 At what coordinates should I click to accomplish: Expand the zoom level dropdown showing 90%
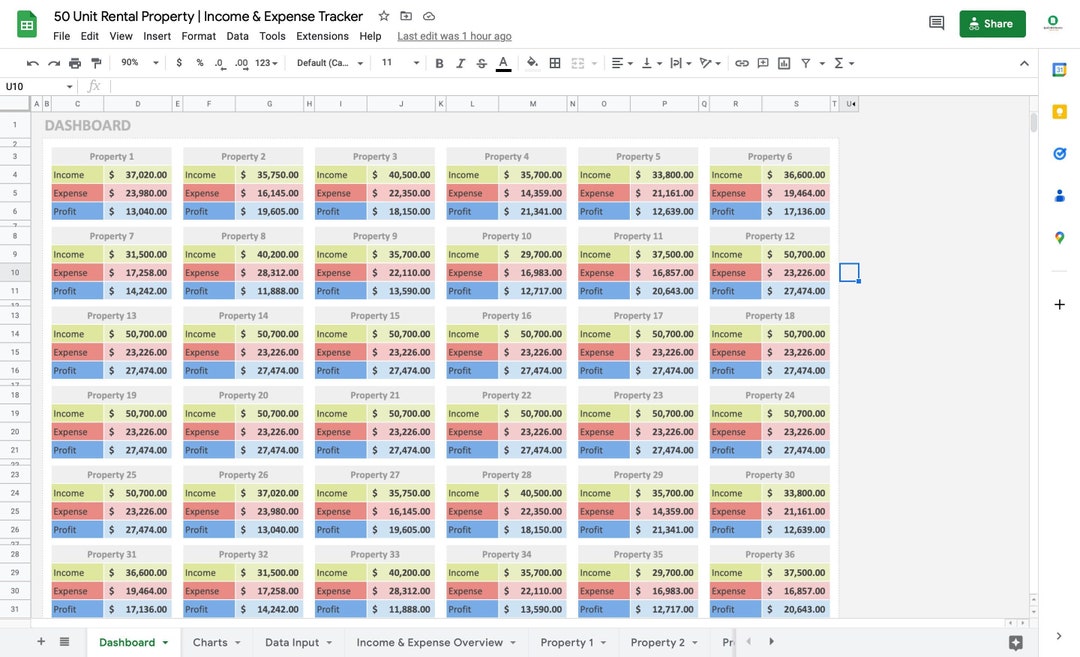137,62
